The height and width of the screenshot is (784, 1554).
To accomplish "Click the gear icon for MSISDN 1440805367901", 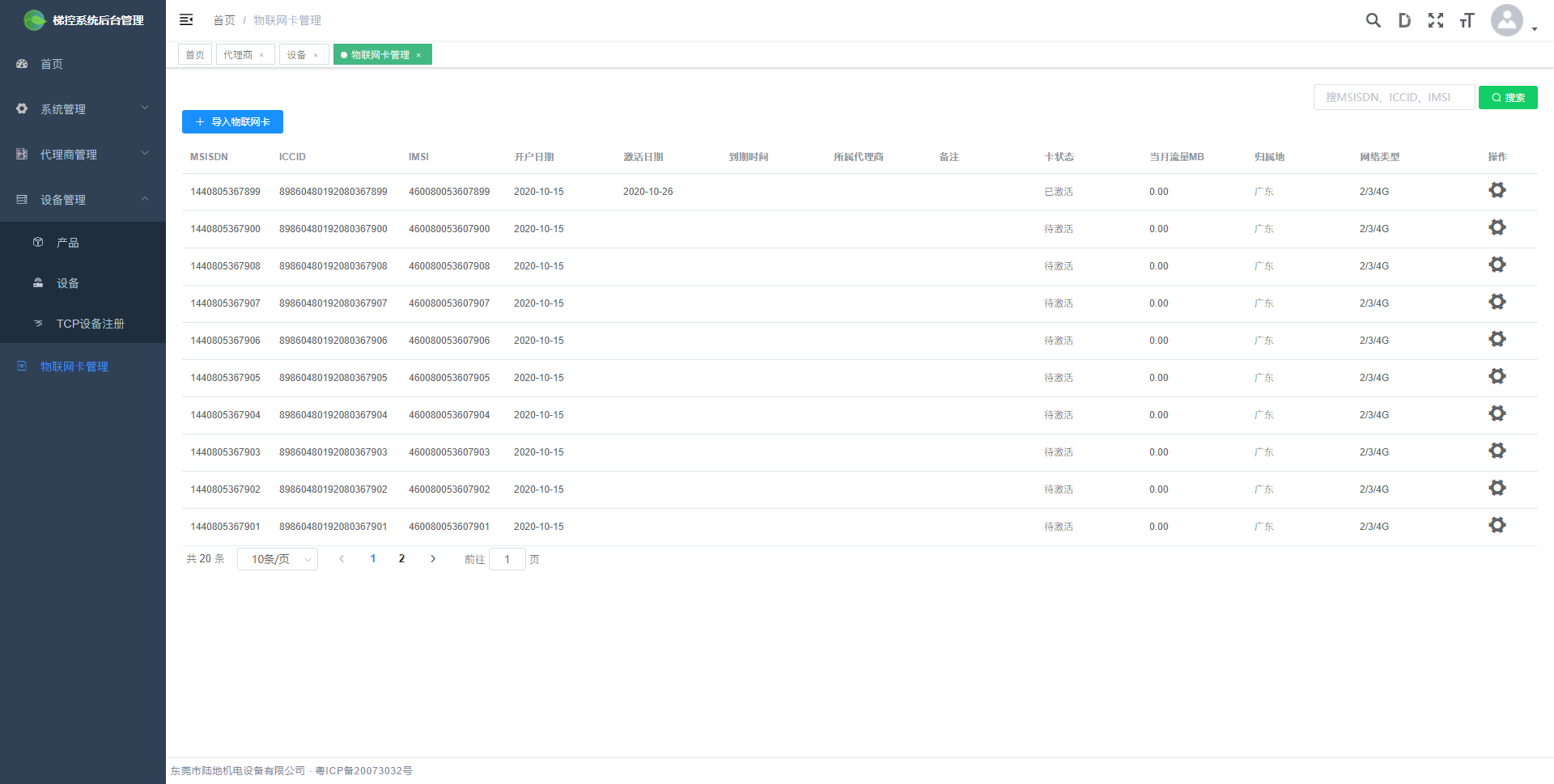I will 1497,525.
